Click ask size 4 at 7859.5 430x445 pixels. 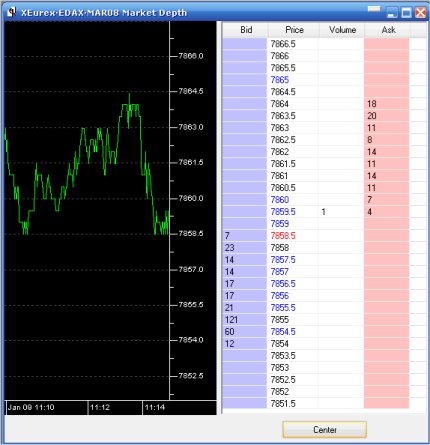pyautogui.click(x=386, y=212)
